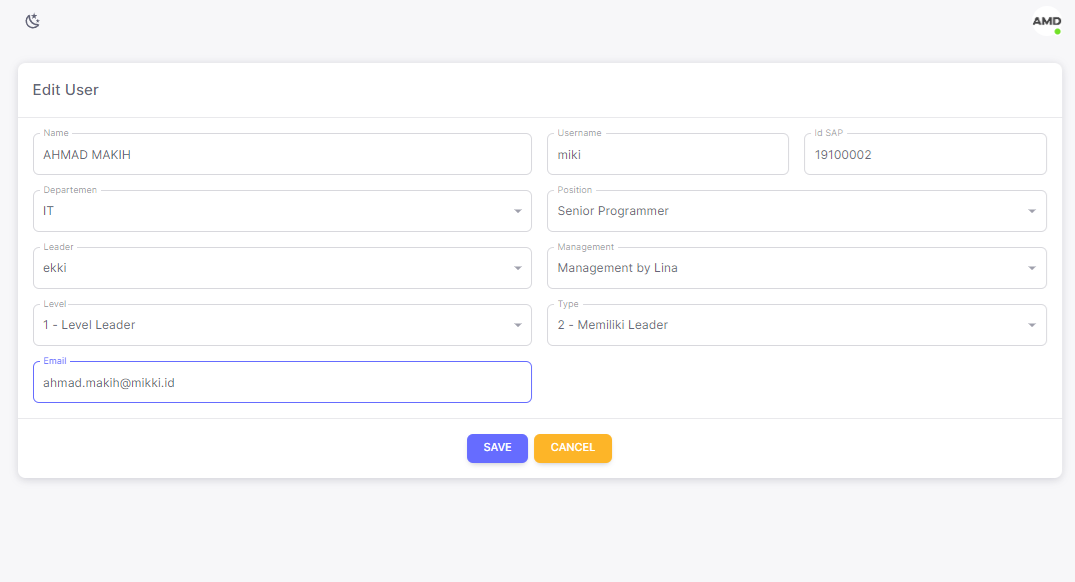Click the caret arrow in the Leader field

click(x=517, y=268)
